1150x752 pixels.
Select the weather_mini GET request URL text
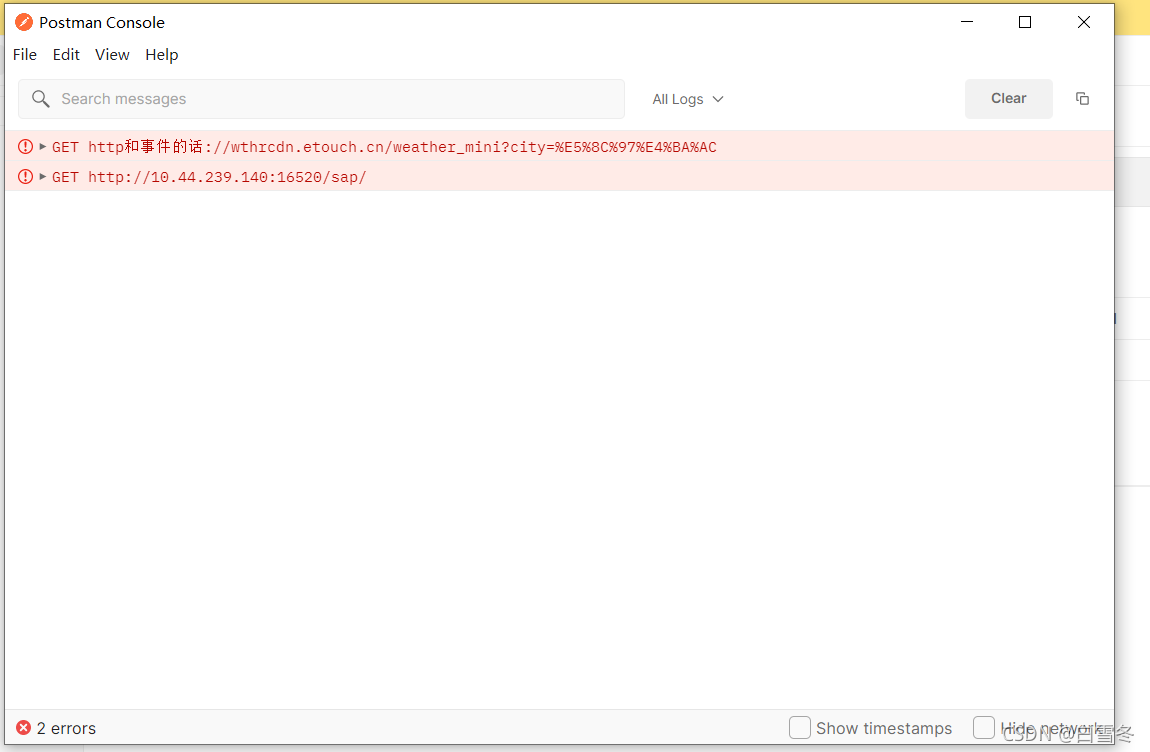coord(402,147)
